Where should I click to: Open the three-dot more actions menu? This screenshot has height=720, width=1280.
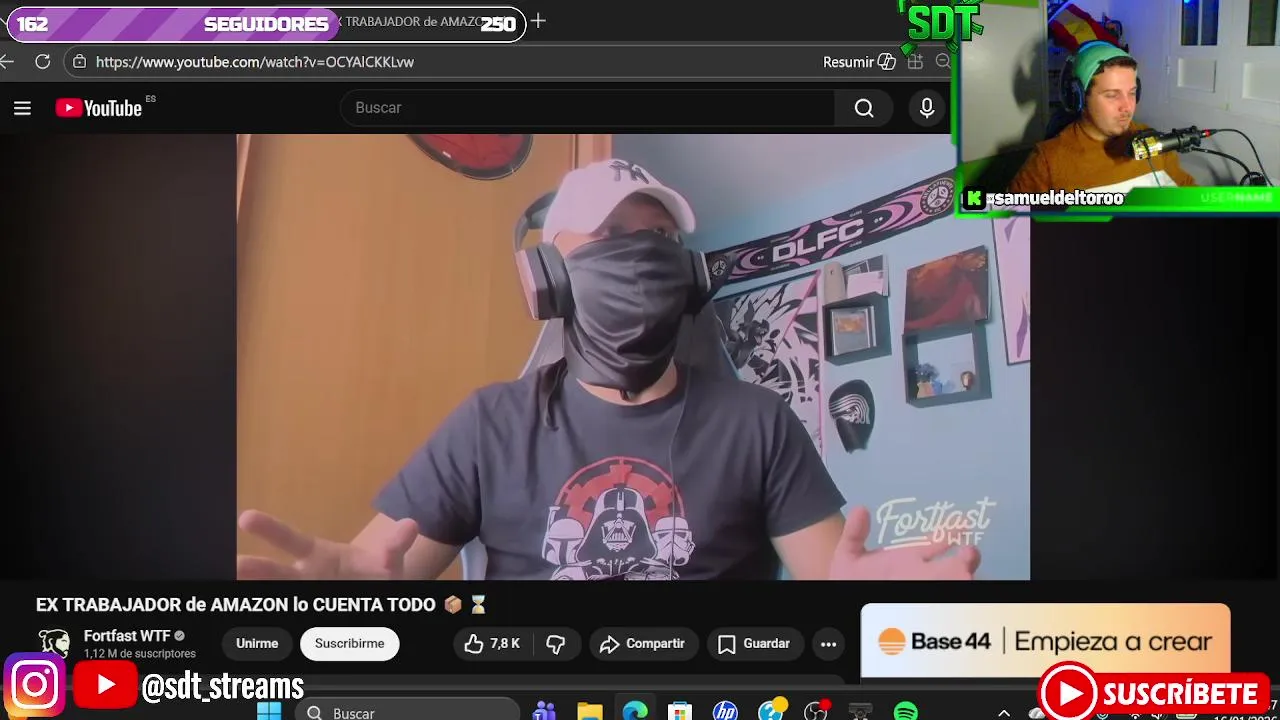point(828,644)
